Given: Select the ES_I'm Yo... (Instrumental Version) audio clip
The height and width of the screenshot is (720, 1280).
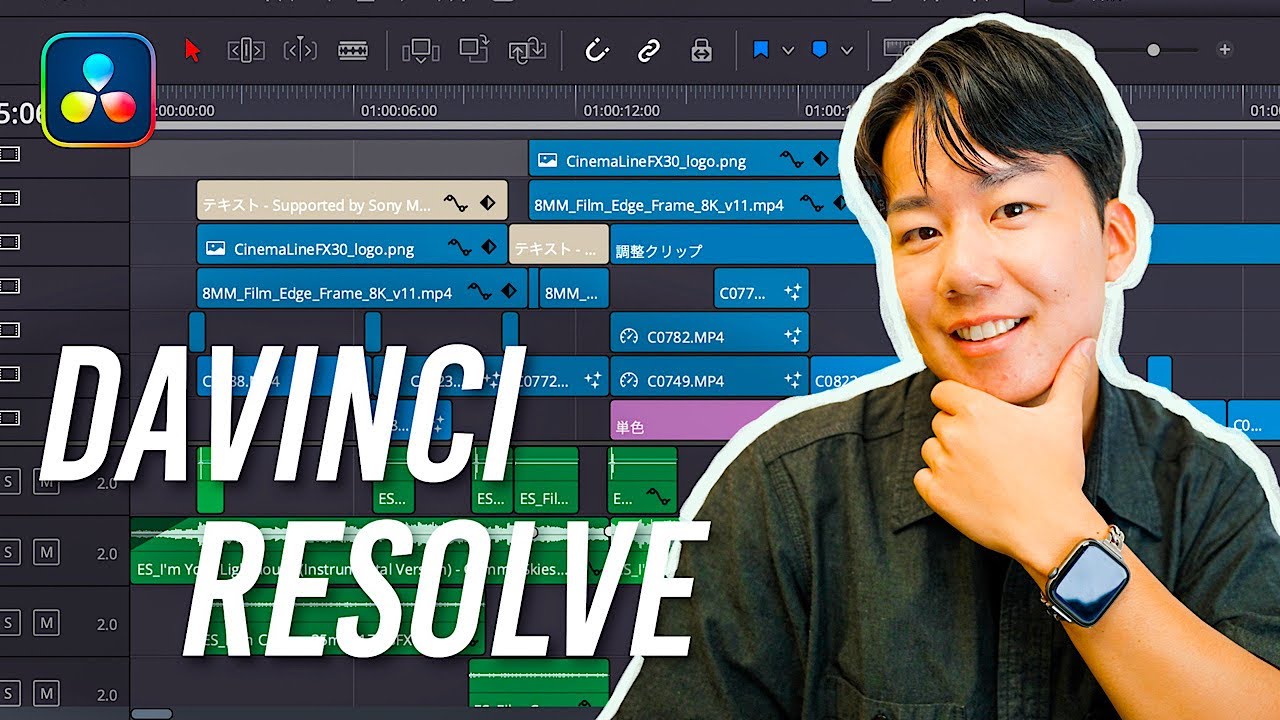Looking at the screenshot, I should coord(370,552).
